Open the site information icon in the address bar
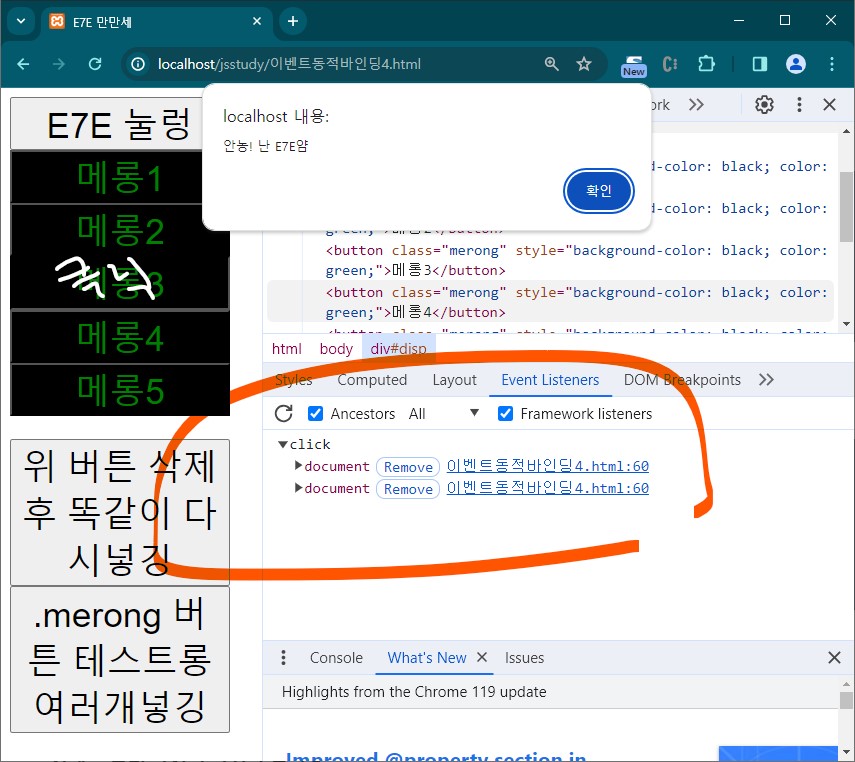The height and width of the screenshot is (762, 855). pos(138,64)
